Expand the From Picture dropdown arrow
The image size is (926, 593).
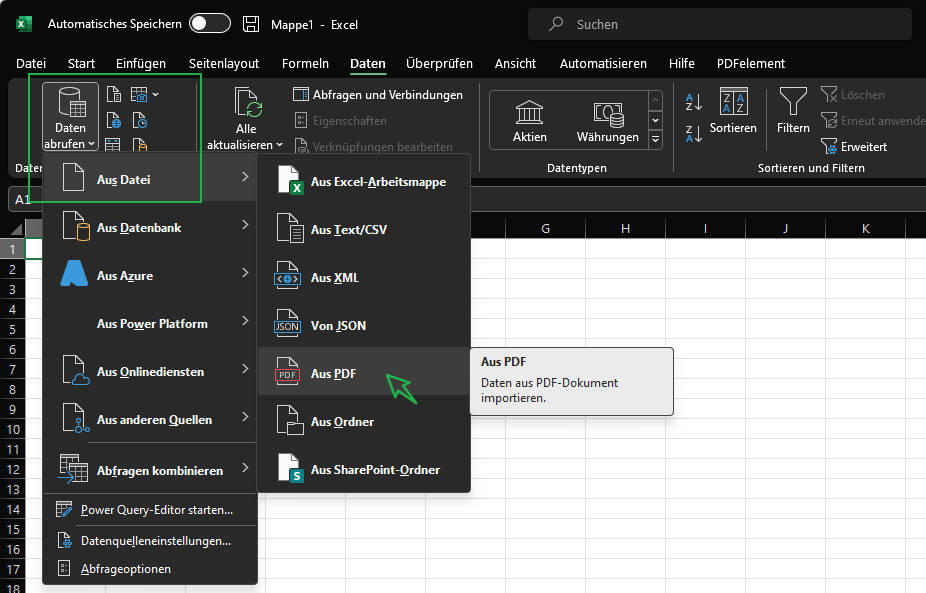[155, 94]
